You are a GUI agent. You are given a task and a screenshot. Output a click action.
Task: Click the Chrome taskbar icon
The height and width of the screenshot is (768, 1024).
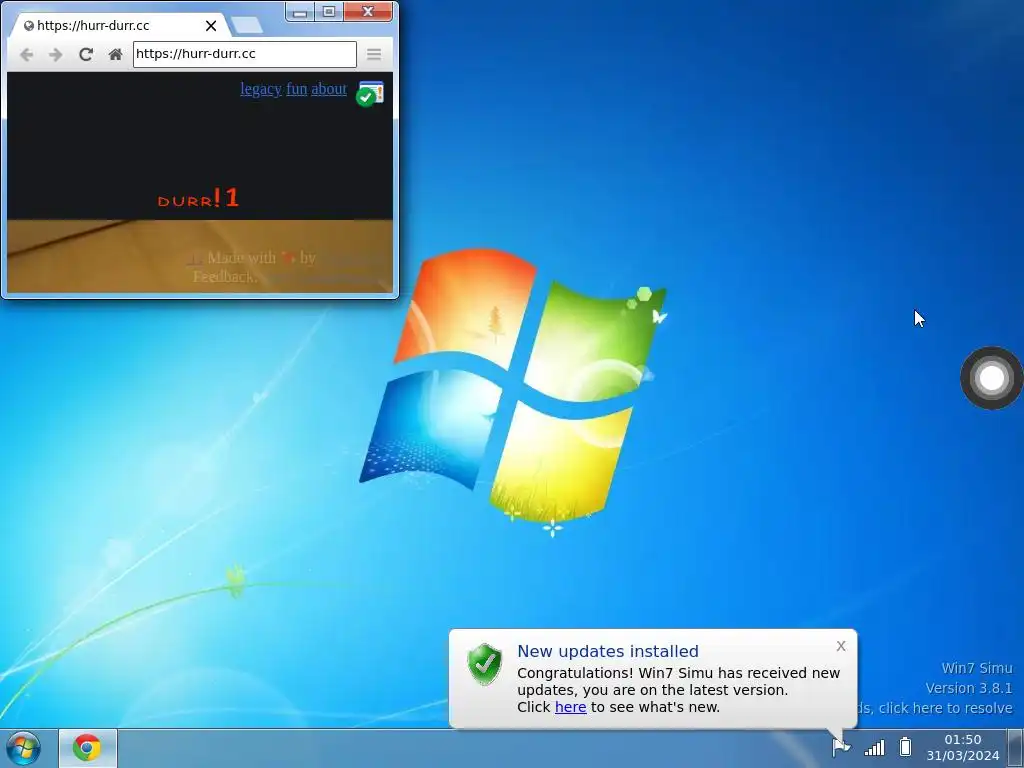pos(88,748)
